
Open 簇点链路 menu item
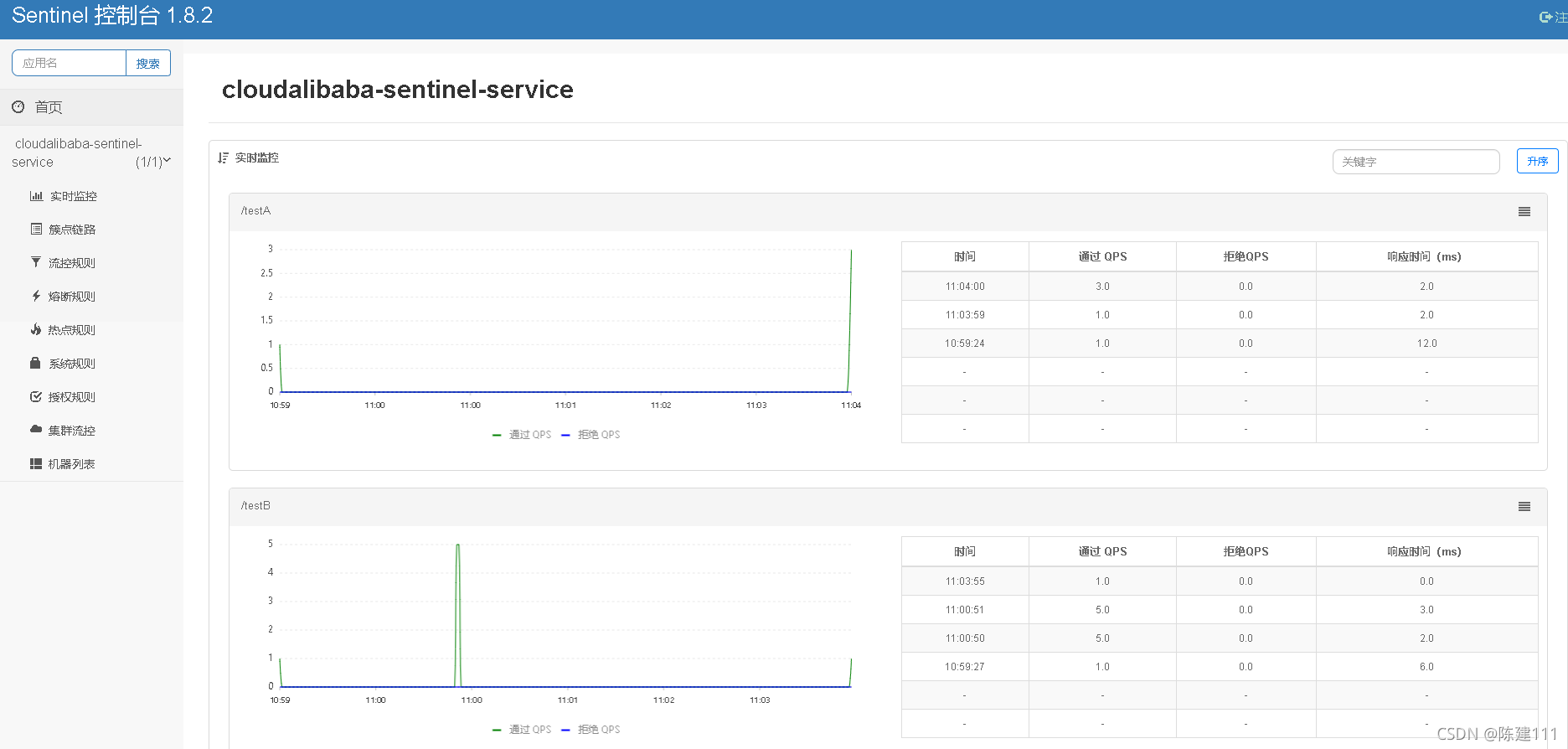[72, 230]
